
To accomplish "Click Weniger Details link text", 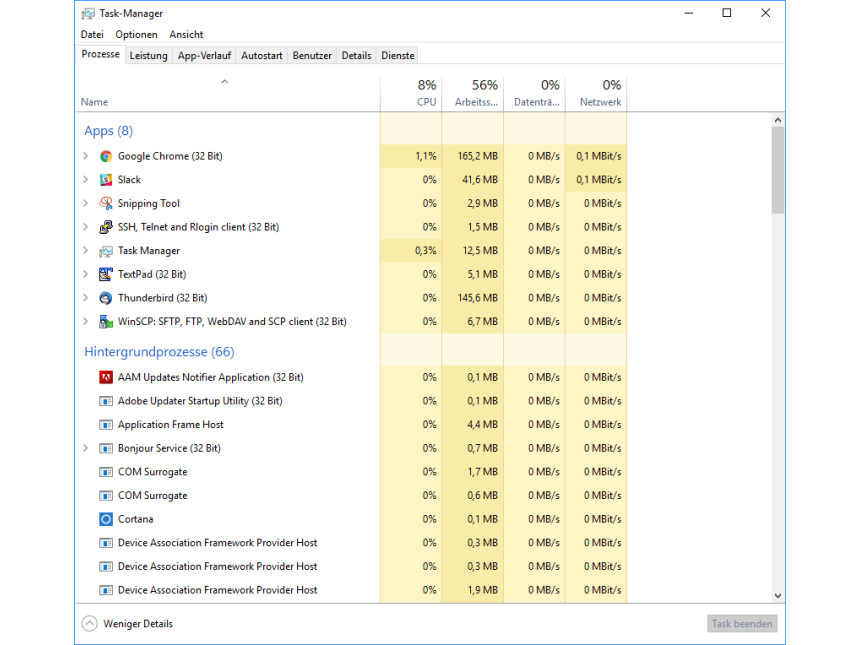I will [138, 624].
